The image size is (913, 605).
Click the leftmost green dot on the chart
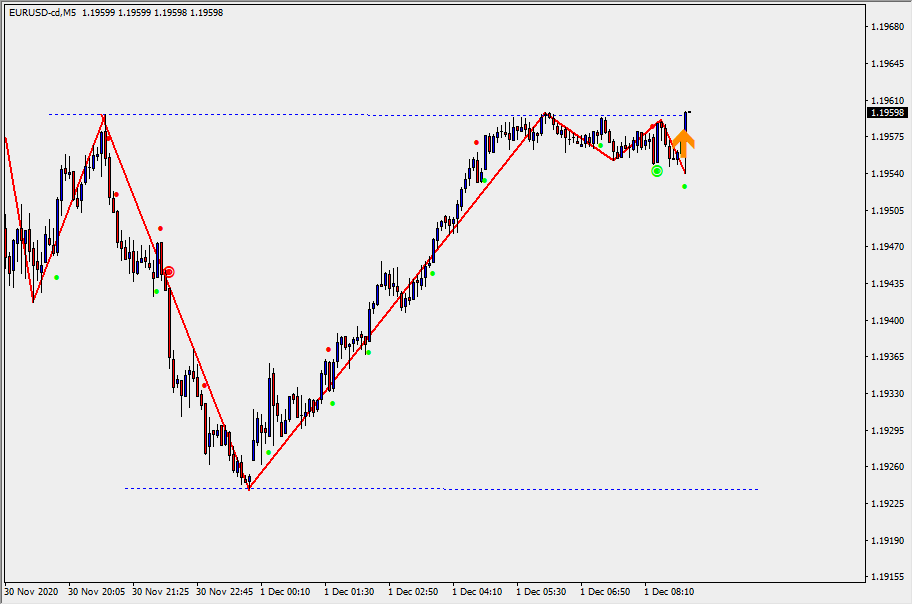pos(57,277)
